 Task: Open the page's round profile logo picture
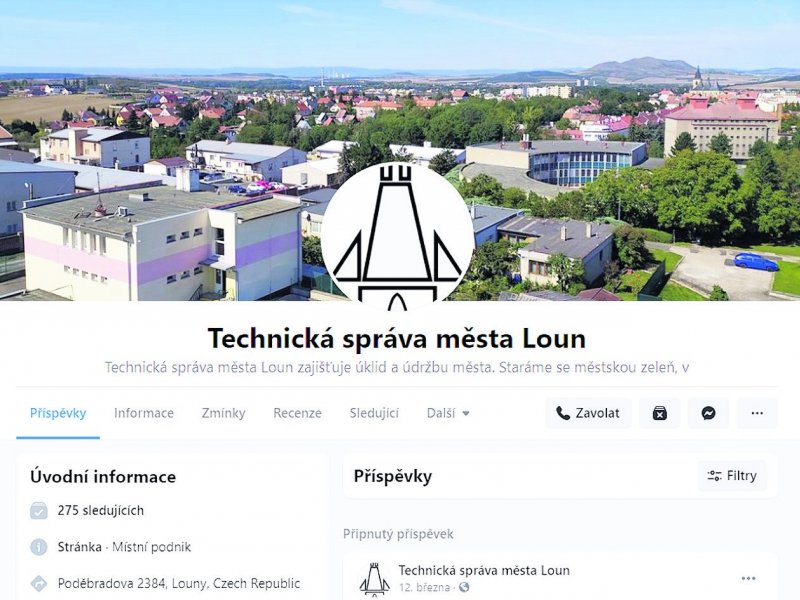coord(398,237)
